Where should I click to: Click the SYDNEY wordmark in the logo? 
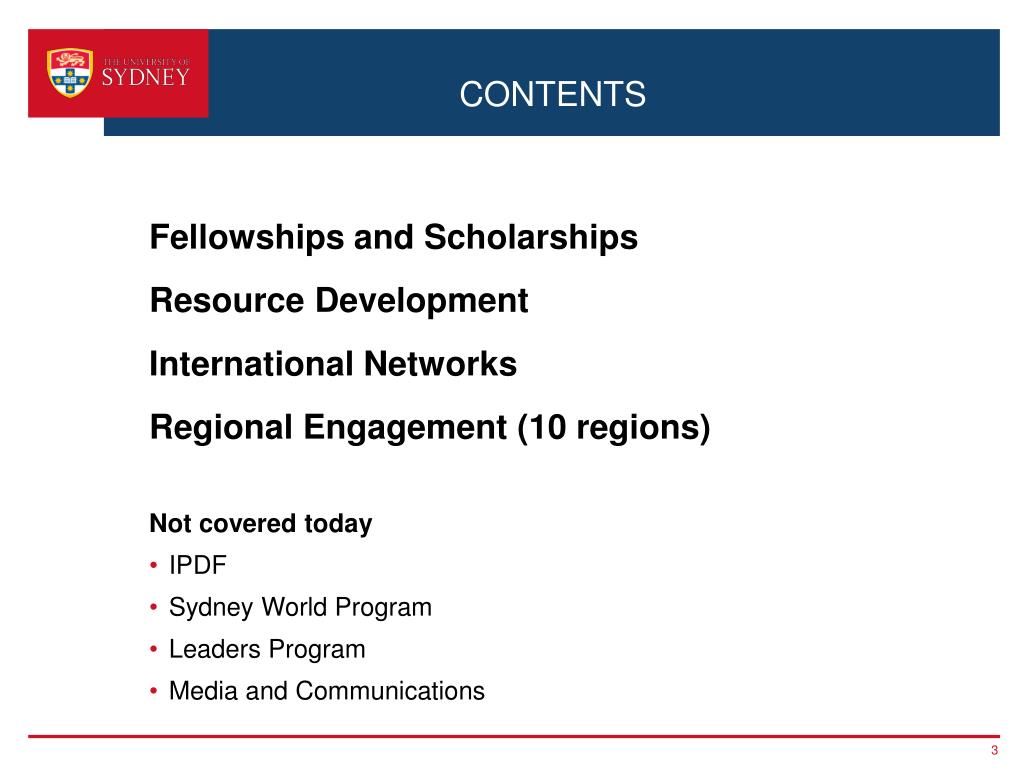pyautogui.click(x=146, y=78)
